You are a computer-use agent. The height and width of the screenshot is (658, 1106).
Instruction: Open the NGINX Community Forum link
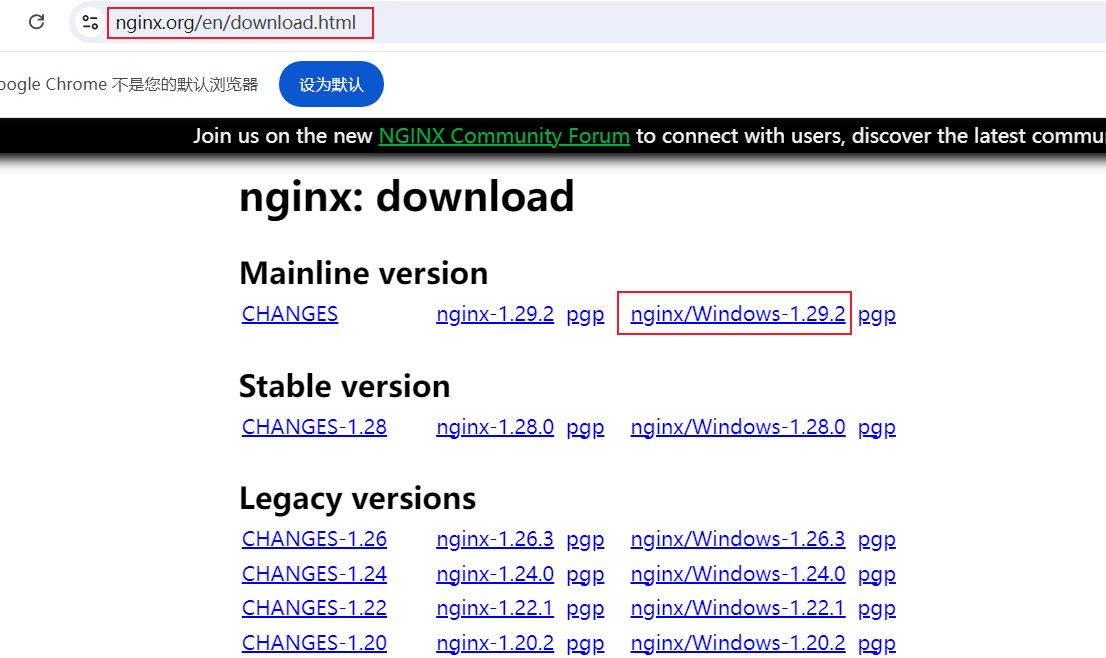[x=503, y=136]
